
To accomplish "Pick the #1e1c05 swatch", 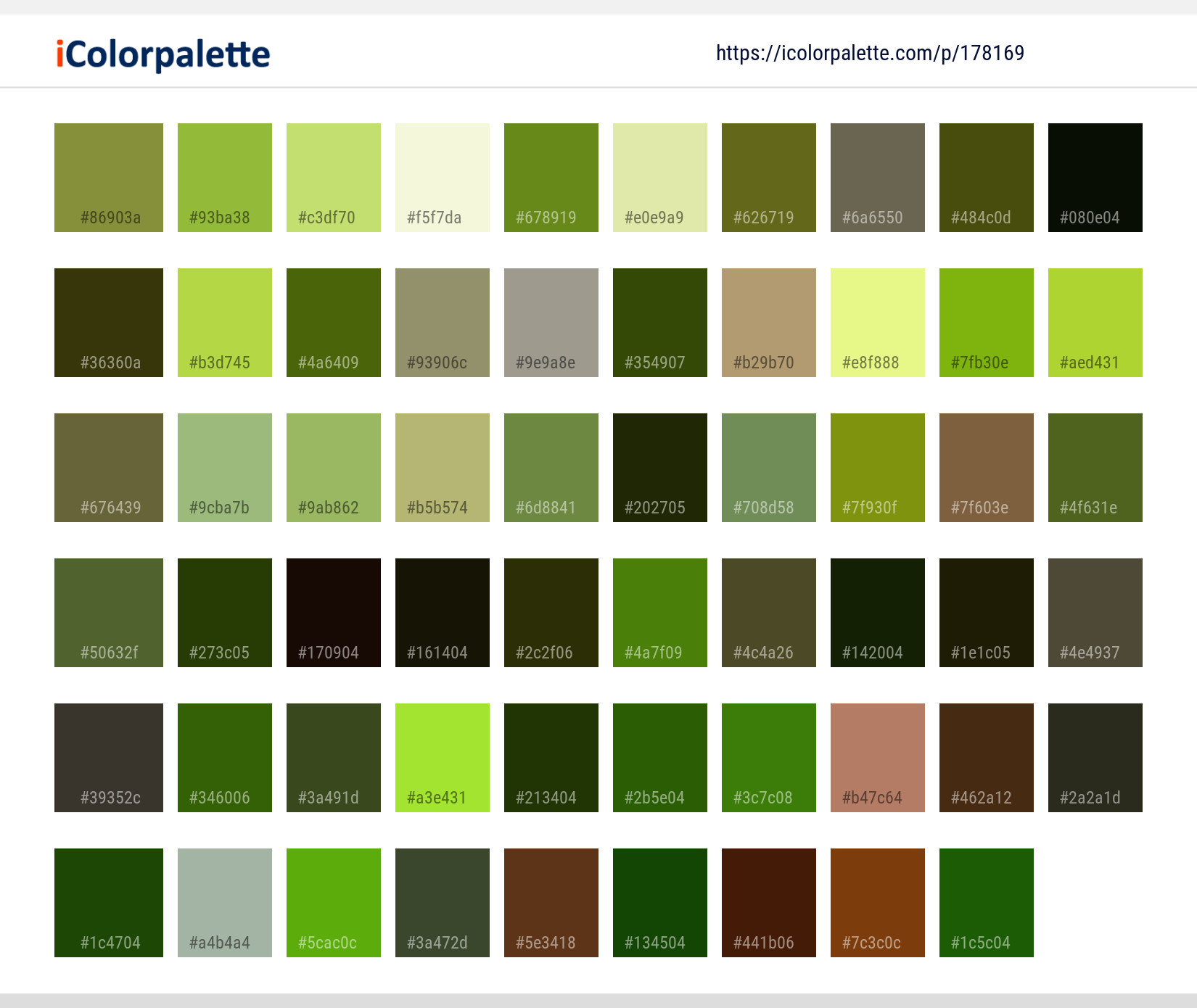I will tap(987, 613).
